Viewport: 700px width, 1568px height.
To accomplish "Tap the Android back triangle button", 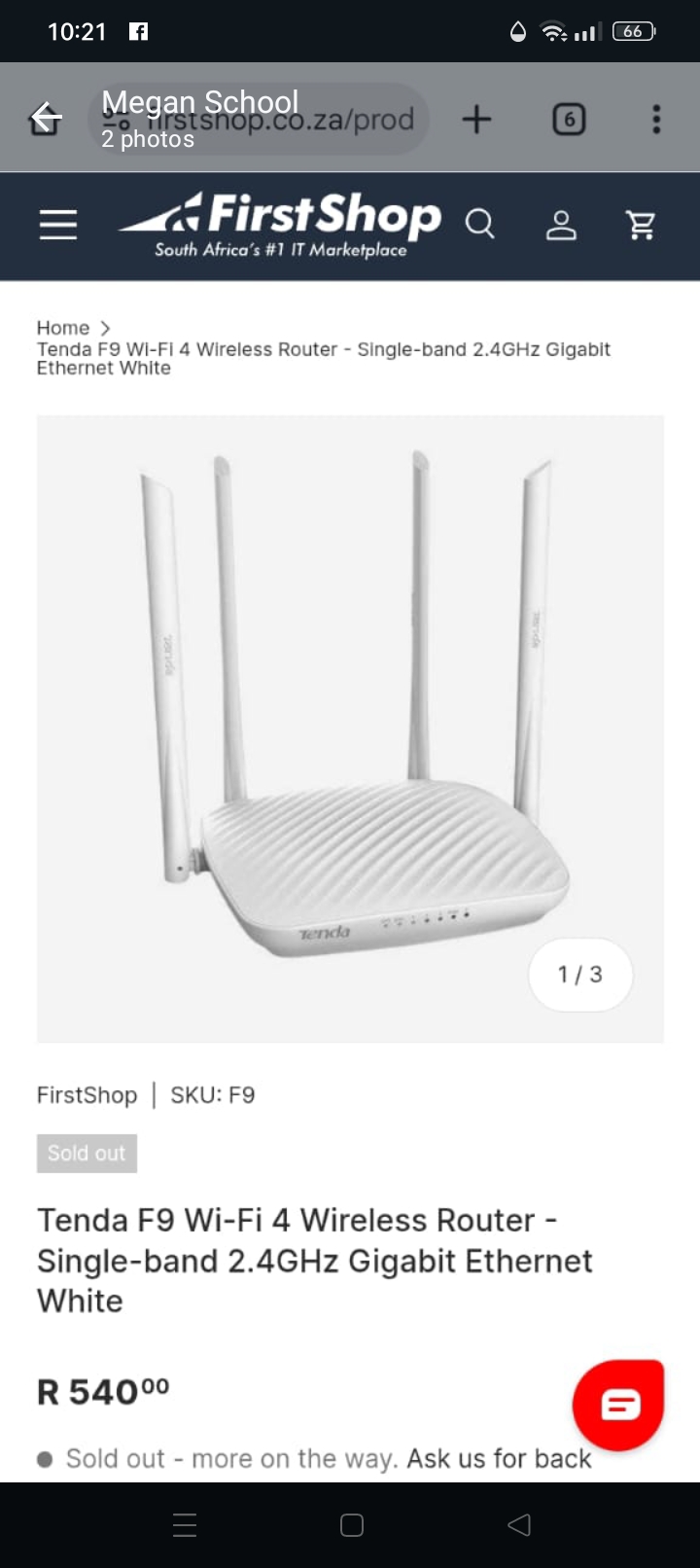I will (519, 1525).
